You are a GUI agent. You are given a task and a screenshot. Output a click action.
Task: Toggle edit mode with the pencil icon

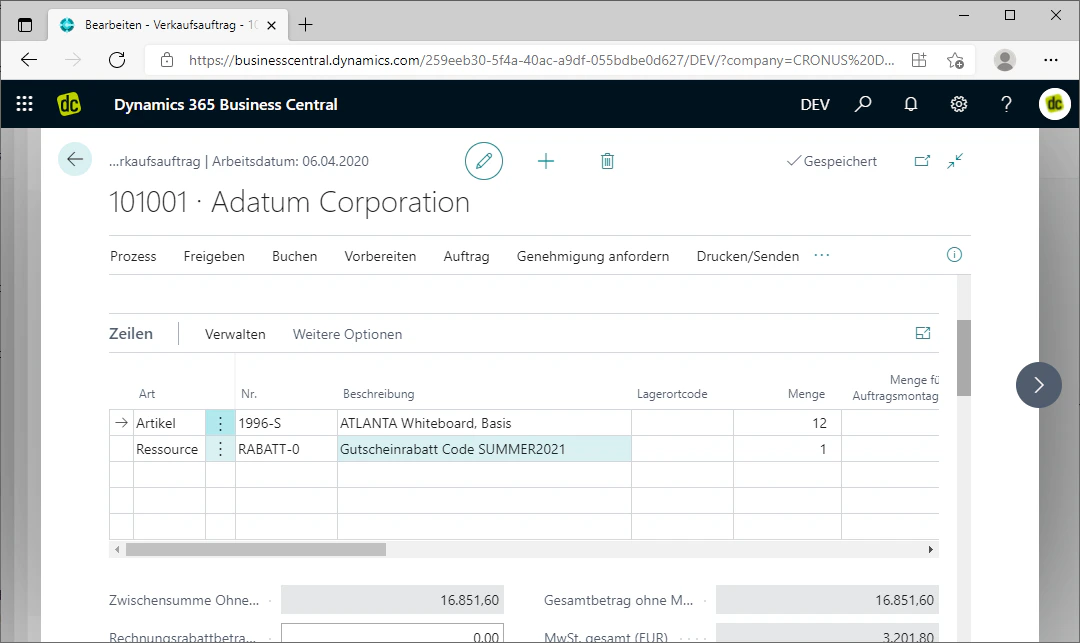484,161
